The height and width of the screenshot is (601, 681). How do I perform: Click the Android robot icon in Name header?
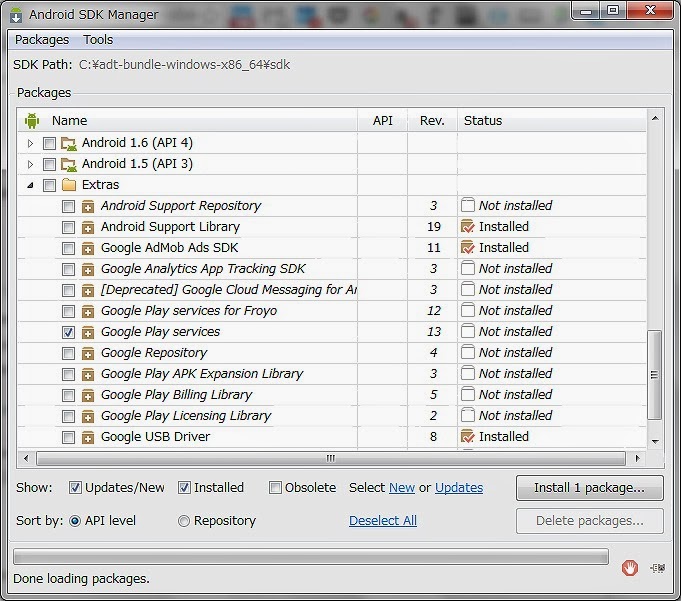point(32,121)
